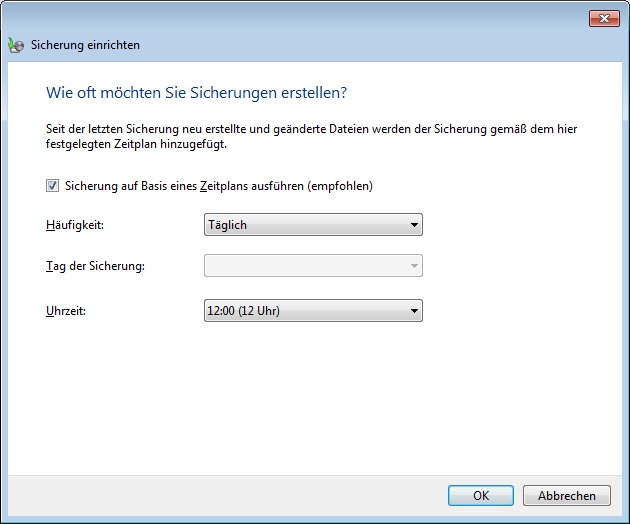Click the arrow beside 'Täglich'

tap(414, 225)
